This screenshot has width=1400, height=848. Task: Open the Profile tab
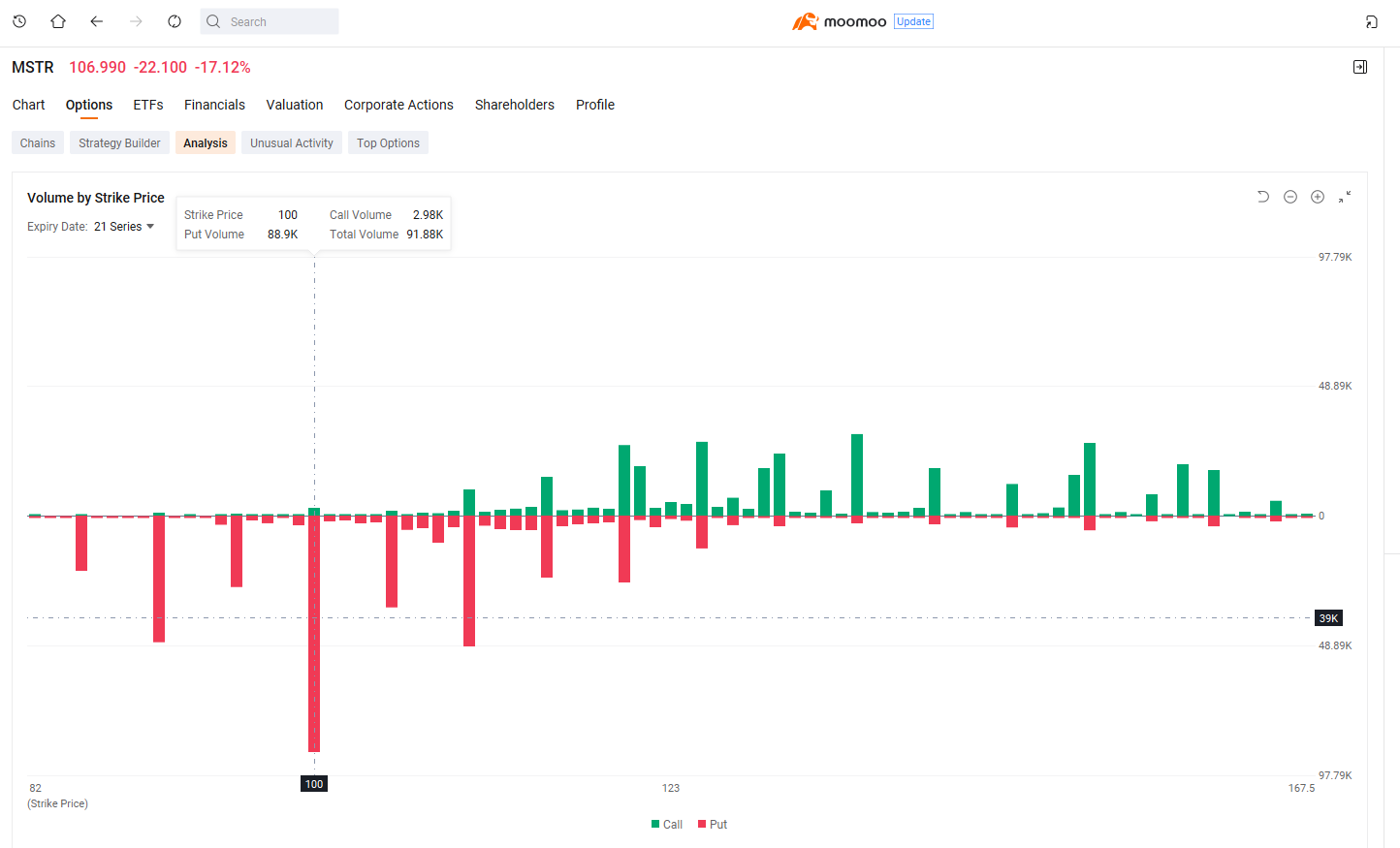tap(595, 105)
